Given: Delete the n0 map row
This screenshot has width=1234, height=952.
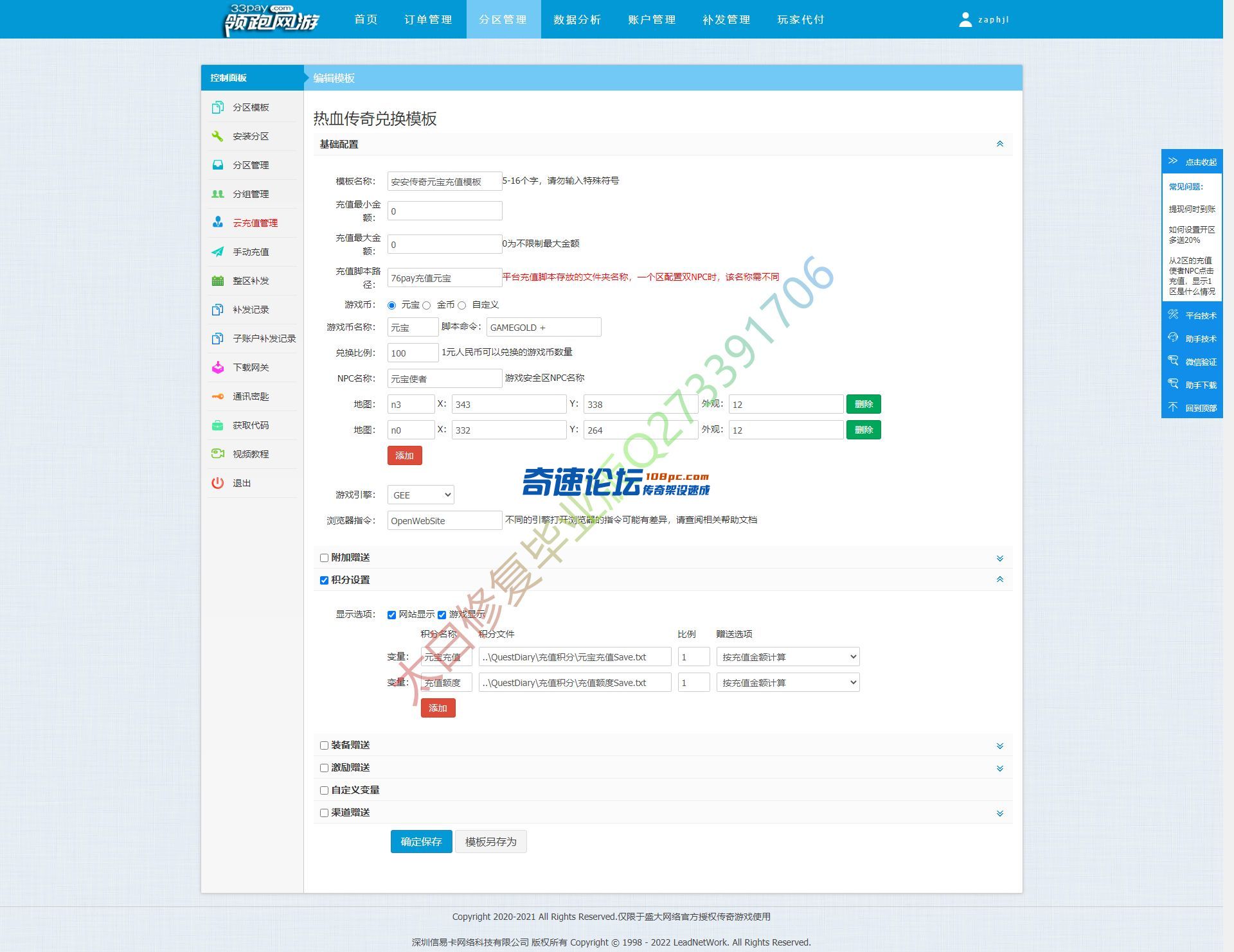Looking at the screenshot, I should (x=864, y=430).
